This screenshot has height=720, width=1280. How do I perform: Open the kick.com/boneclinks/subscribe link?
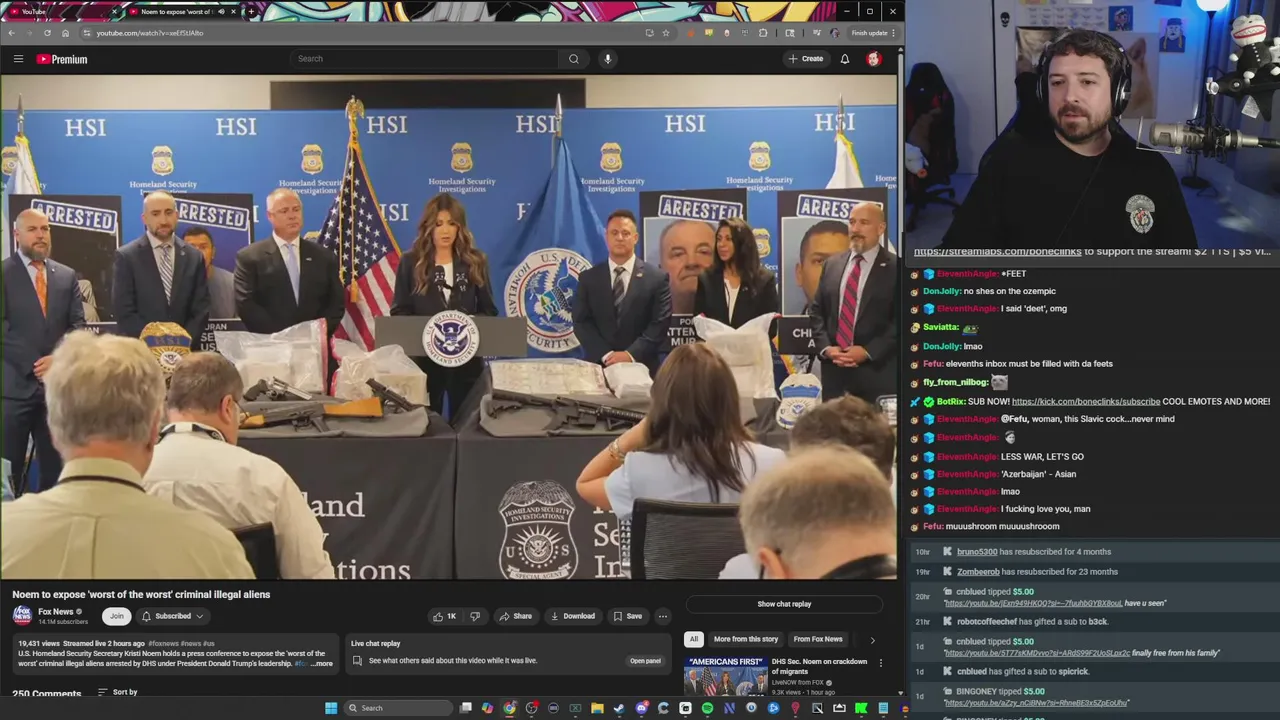(1086, 402)
